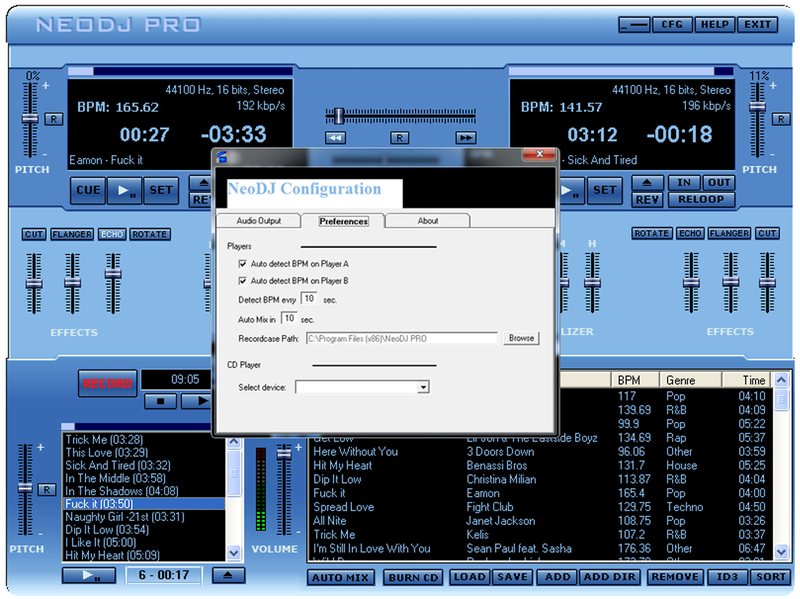Open the ID3 tag editor button
Viewport: 800px width, 599px height.
[x=728, y=577]
